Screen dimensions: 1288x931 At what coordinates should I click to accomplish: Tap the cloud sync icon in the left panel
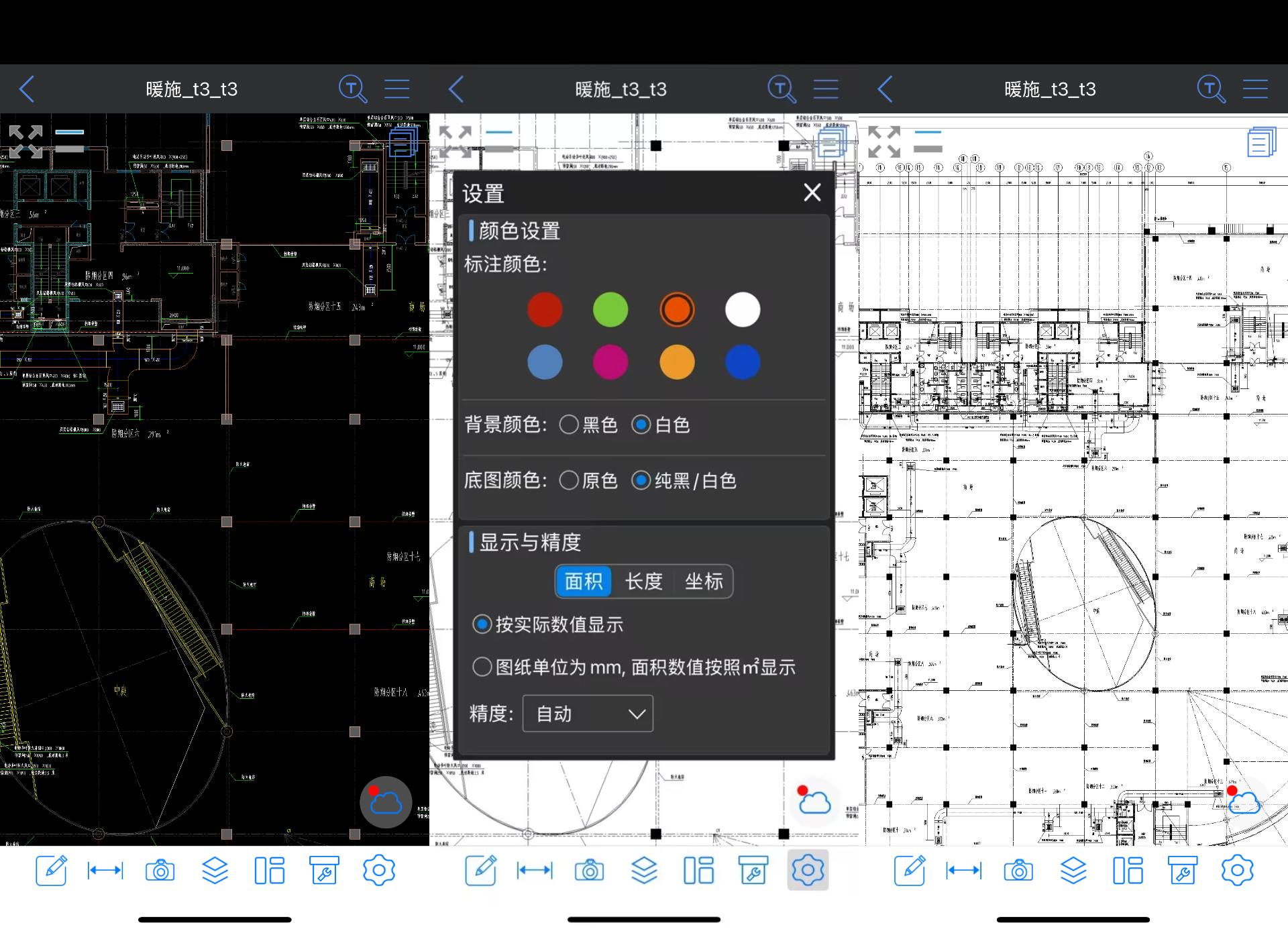pos(386,802)
